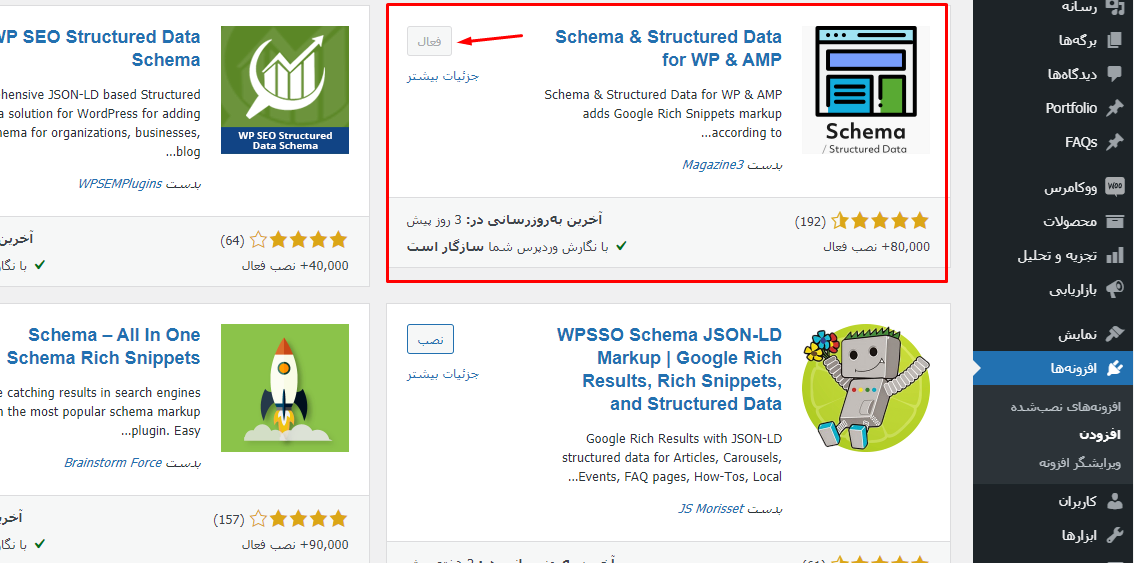Open WP SEO Structured Data Schema title link
The image size is (1134, 563).
(x=100, y=48)
